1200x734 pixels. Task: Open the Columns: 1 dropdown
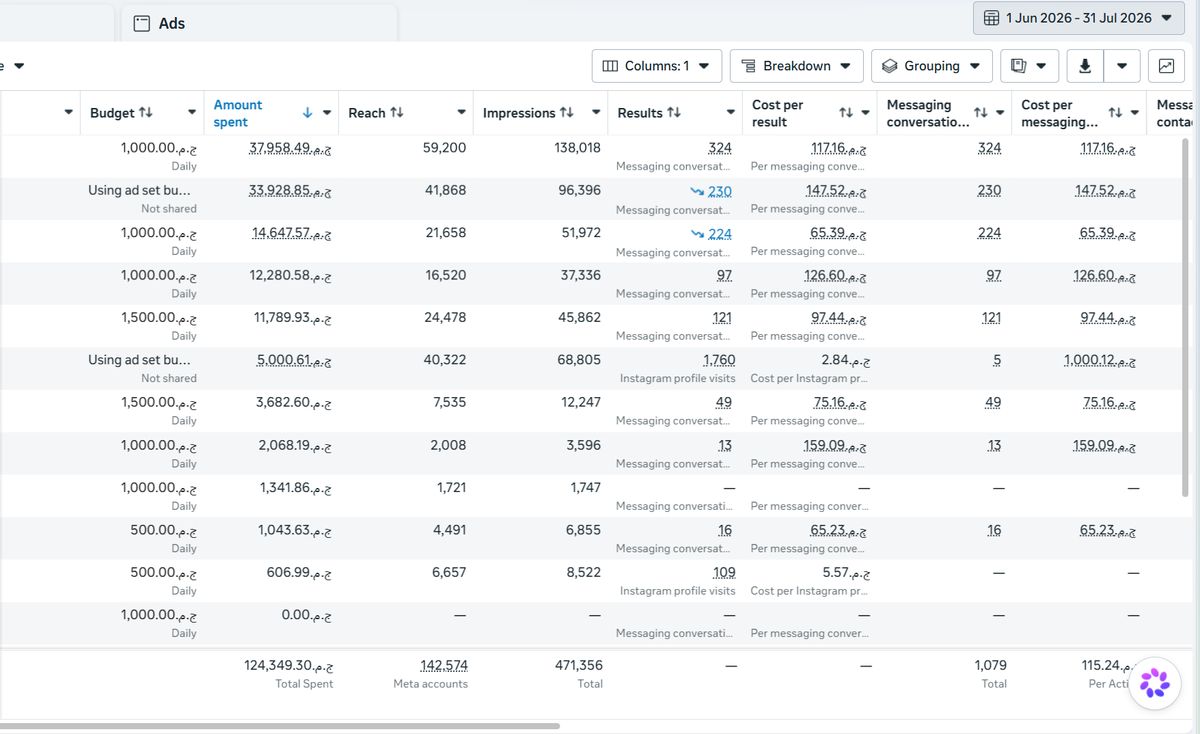click(657, 66)
